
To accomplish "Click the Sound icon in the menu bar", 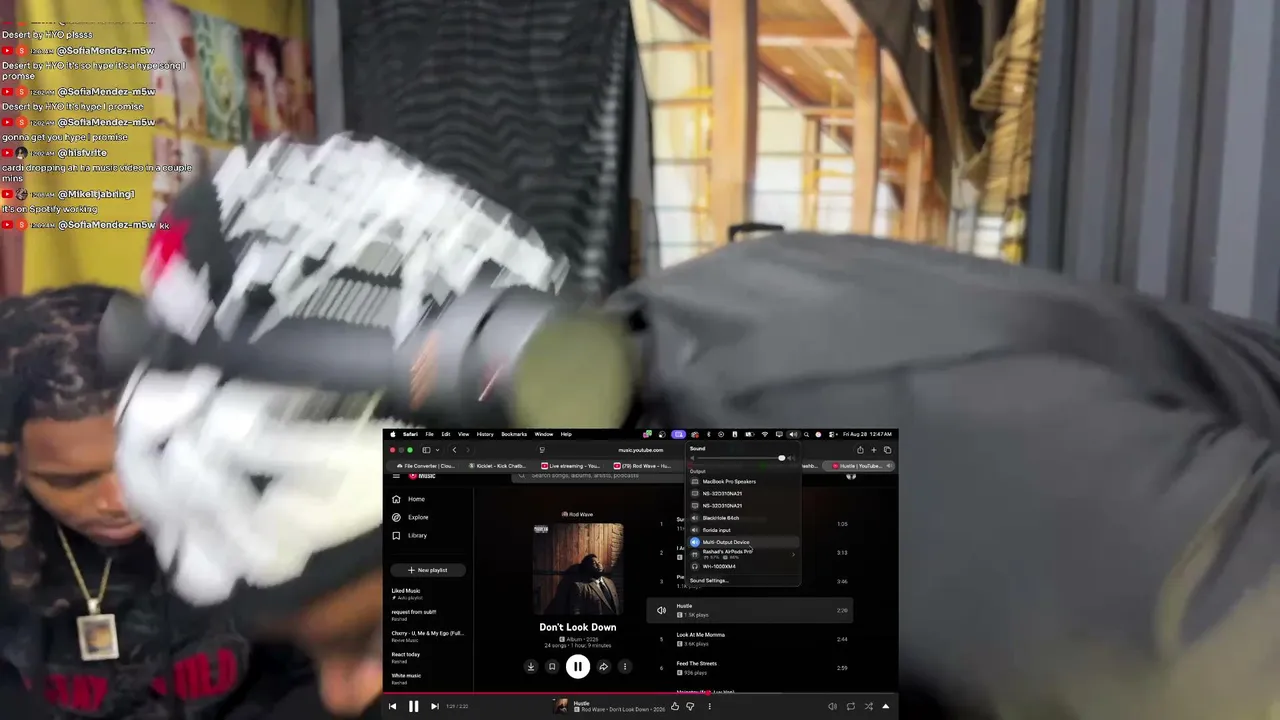I will [x=793, y=434].
